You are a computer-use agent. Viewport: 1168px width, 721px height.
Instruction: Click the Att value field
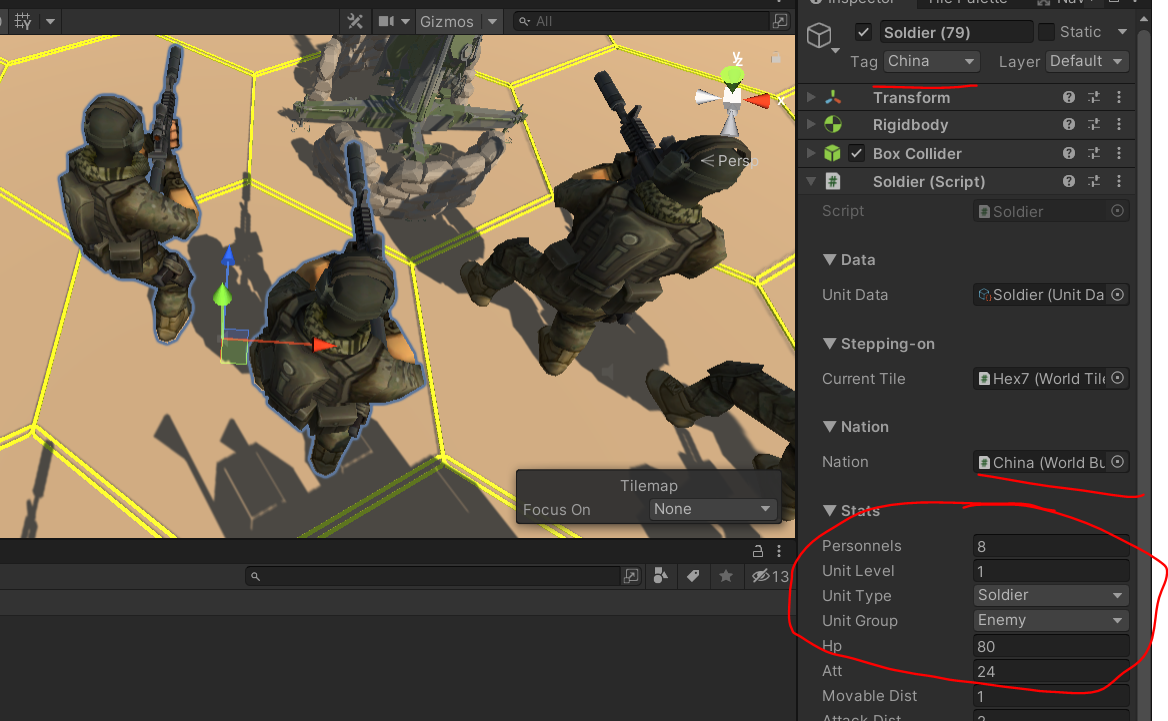point(1051,671)
